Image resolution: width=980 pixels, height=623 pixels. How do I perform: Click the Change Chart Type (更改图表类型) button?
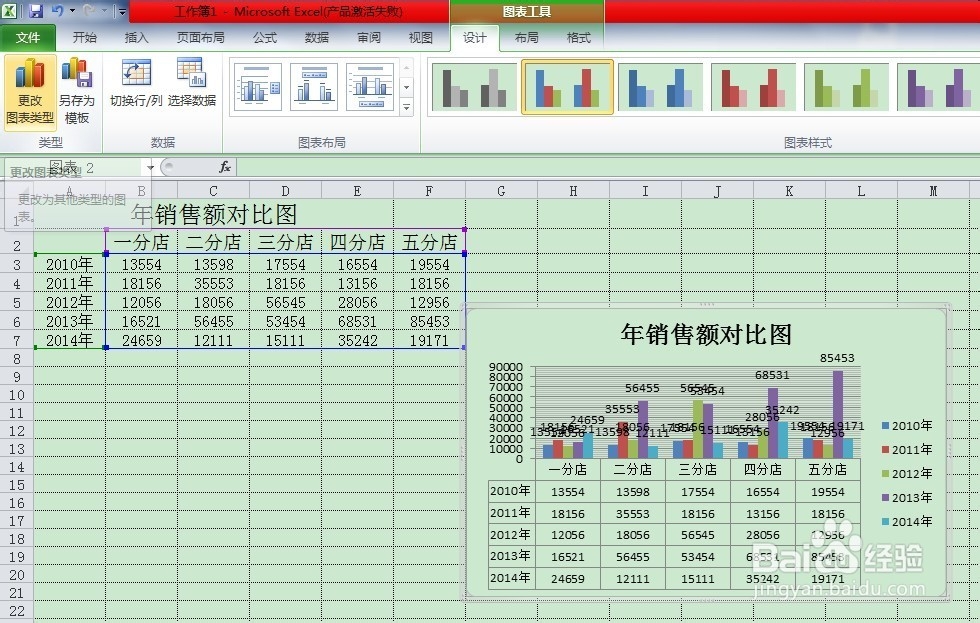coord(30,92)
